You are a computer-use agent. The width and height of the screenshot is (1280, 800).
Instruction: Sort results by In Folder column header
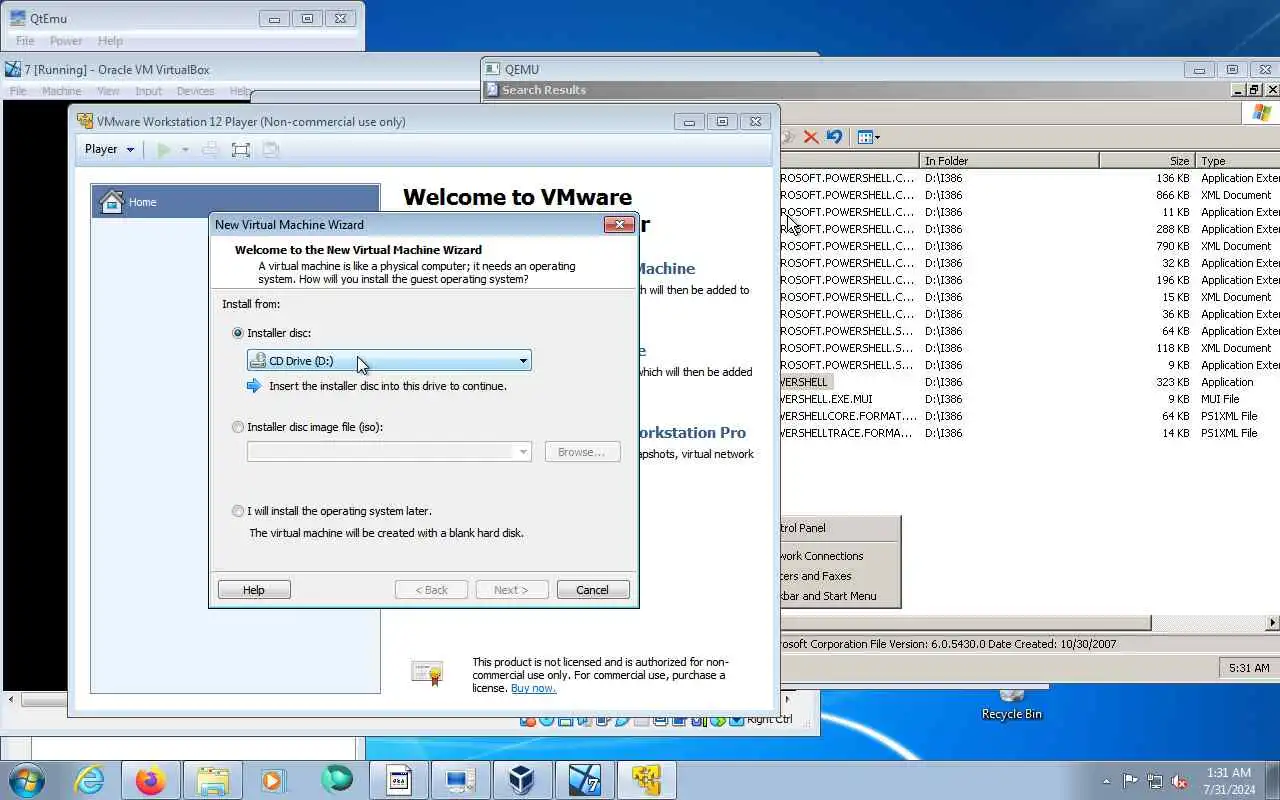tap(1008, 160)
